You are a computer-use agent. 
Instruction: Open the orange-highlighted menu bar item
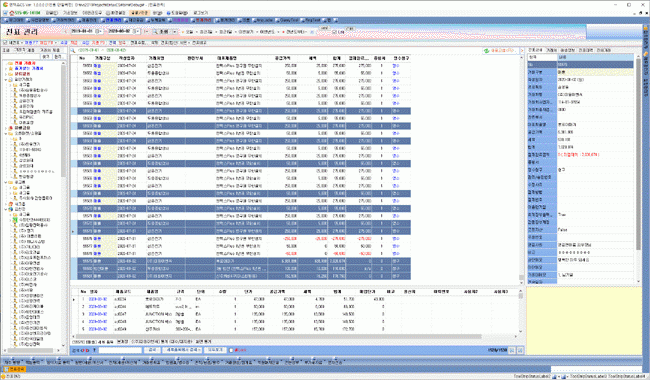(x=139, y=13)
